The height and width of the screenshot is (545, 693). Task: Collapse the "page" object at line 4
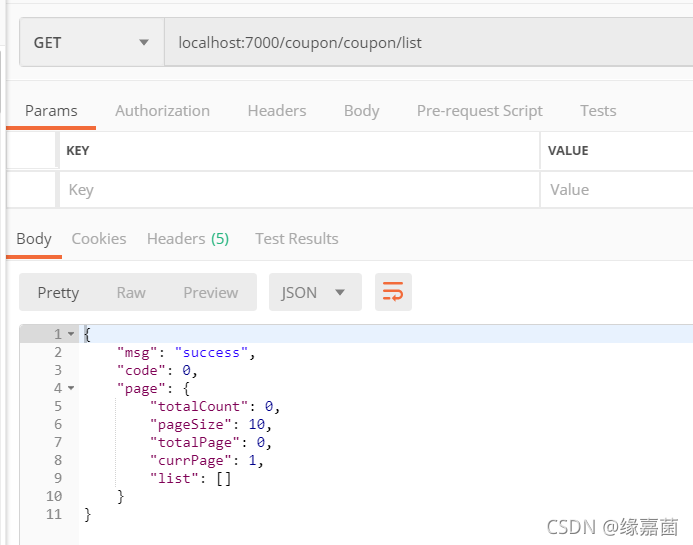coord(71,388)
